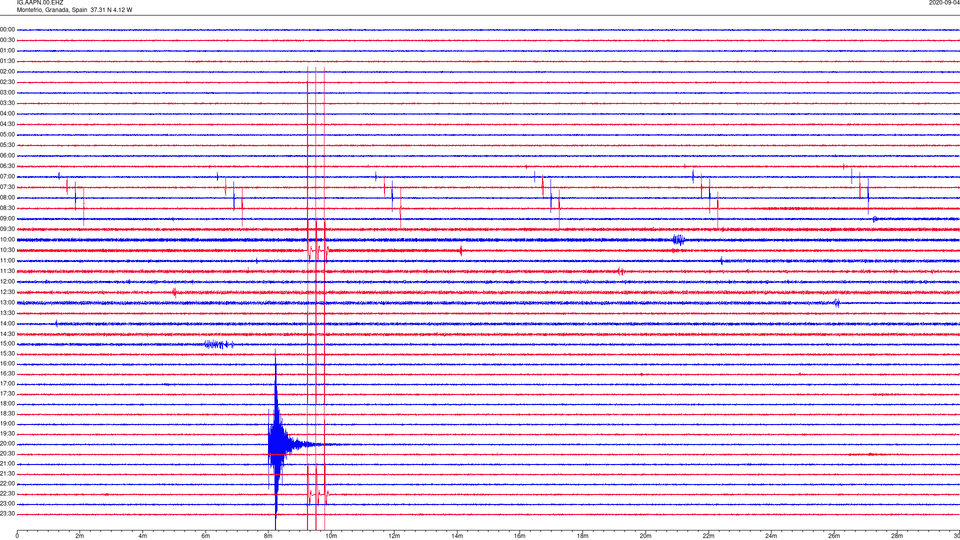Select the 10:30 trace time label
This screenshot has height=540, width=960.
tap(7, 250)
